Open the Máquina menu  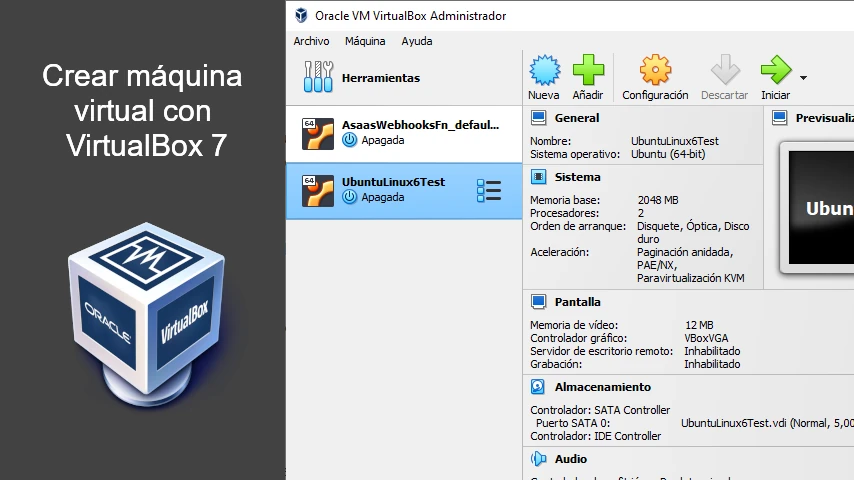point(365,41)
